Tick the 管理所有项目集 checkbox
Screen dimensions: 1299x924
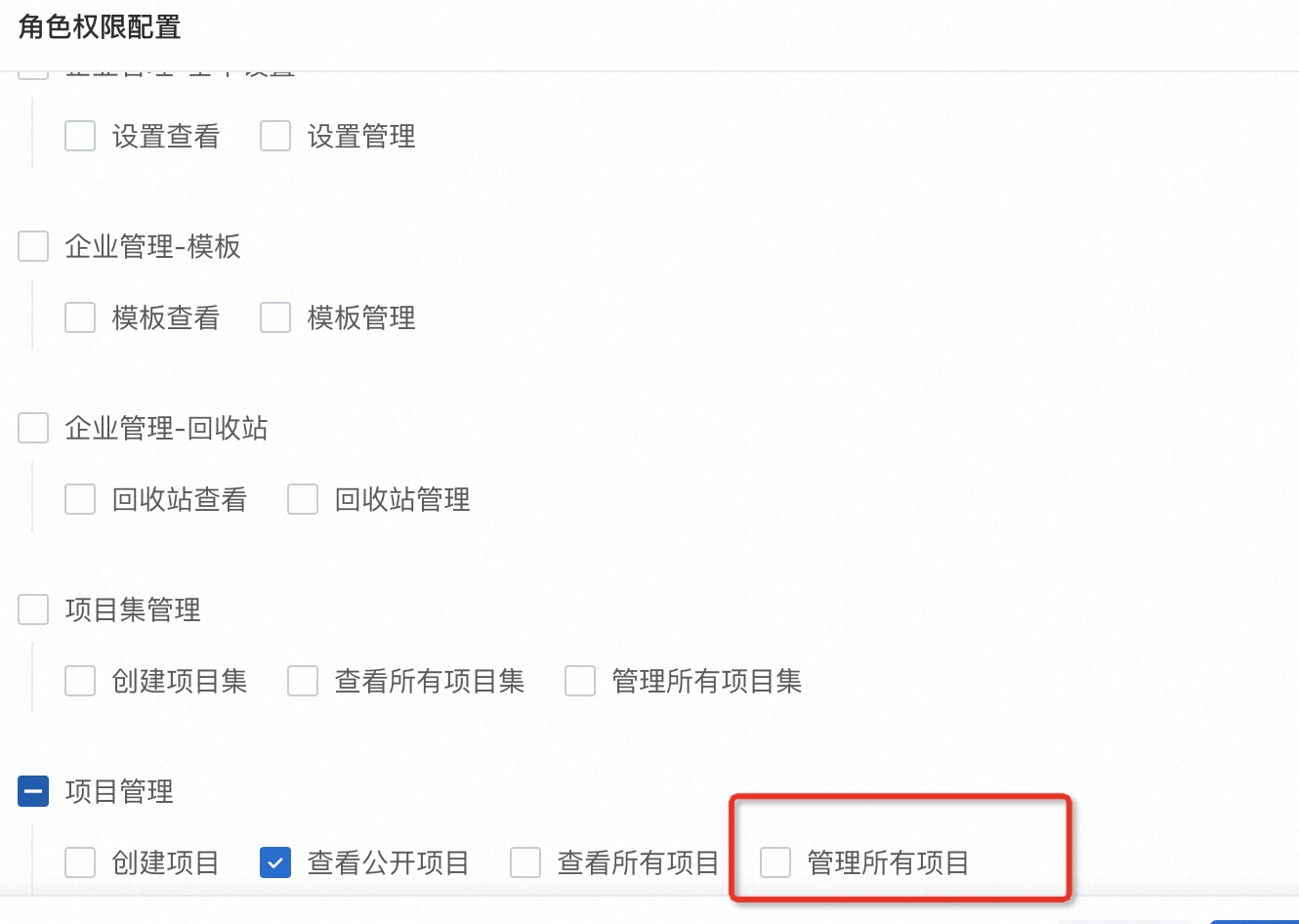click(x=580, y=681)
